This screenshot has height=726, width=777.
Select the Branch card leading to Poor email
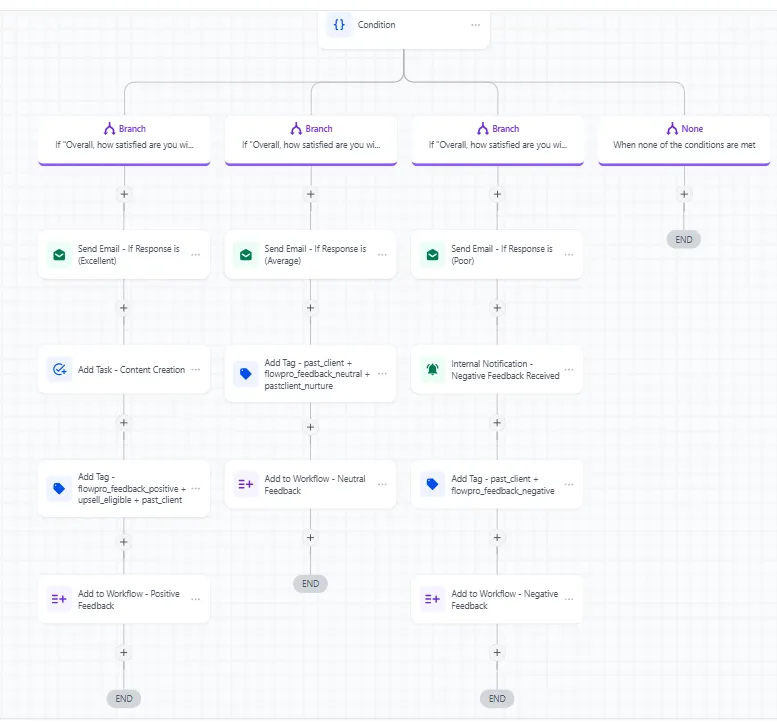498,140
